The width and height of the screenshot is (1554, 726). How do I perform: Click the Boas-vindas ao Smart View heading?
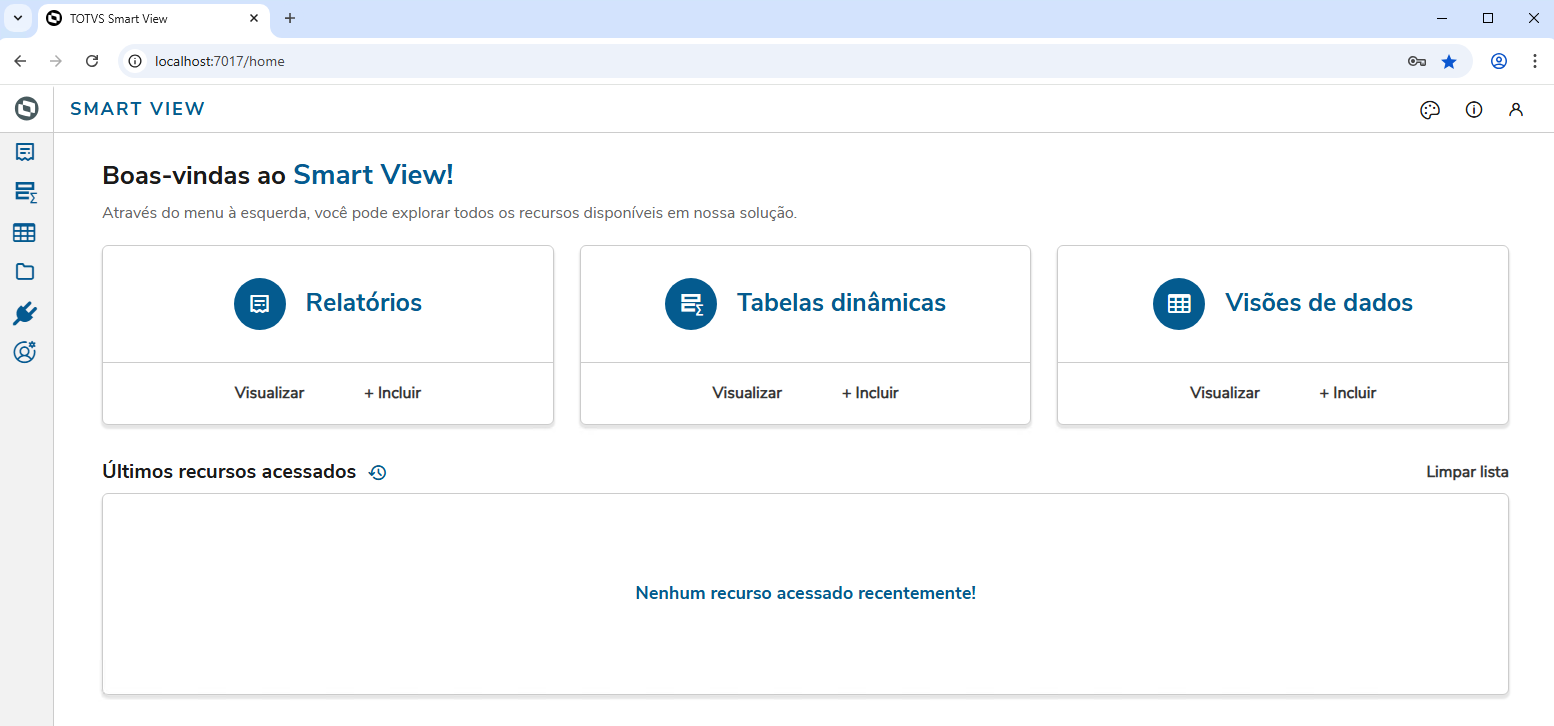point(278,175)
